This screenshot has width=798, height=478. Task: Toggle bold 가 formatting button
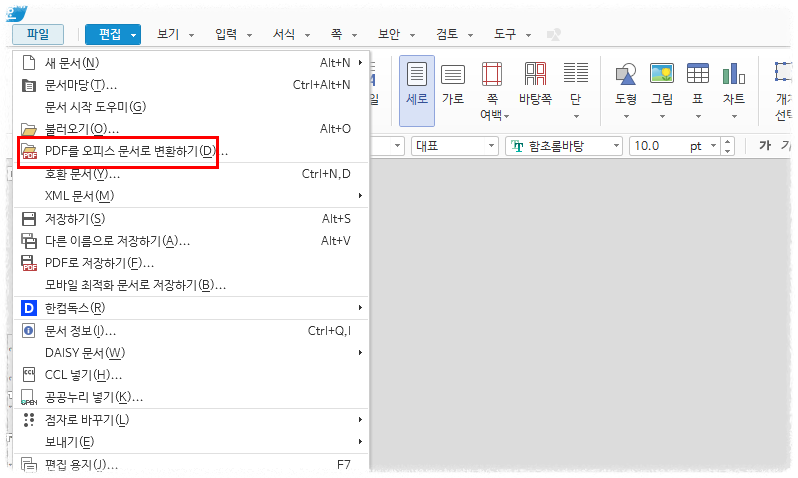click(765, 146)
